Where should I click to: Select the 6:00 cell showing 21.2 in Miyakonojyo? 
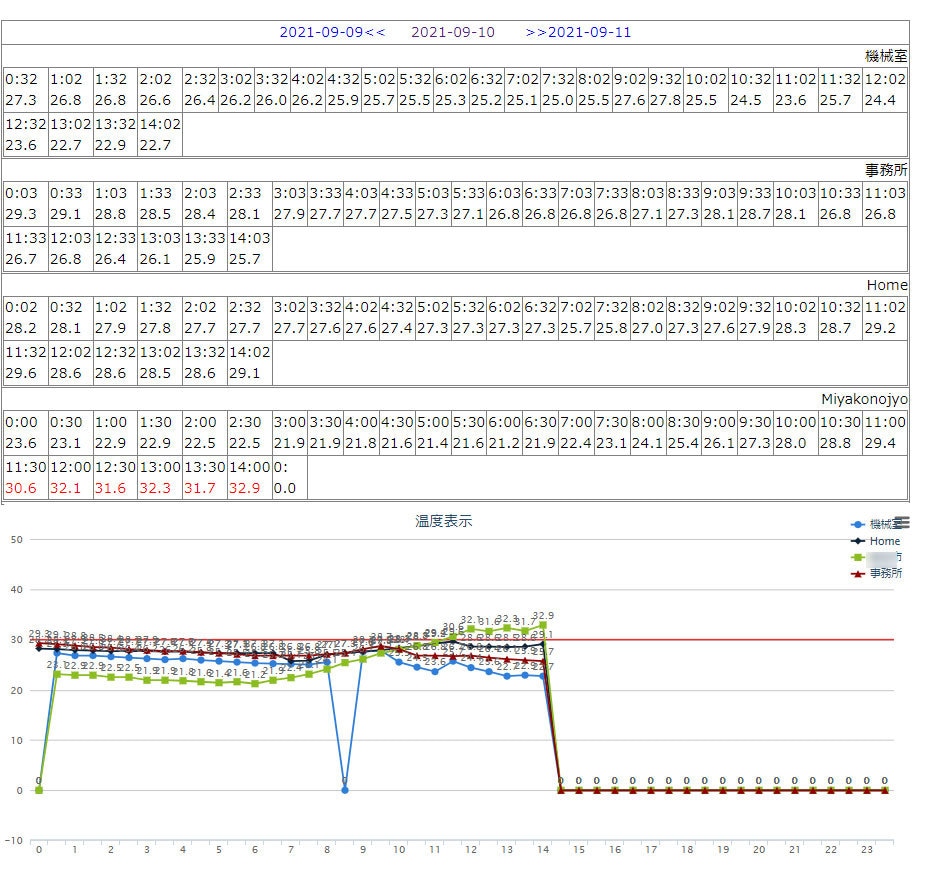(505, 432)
